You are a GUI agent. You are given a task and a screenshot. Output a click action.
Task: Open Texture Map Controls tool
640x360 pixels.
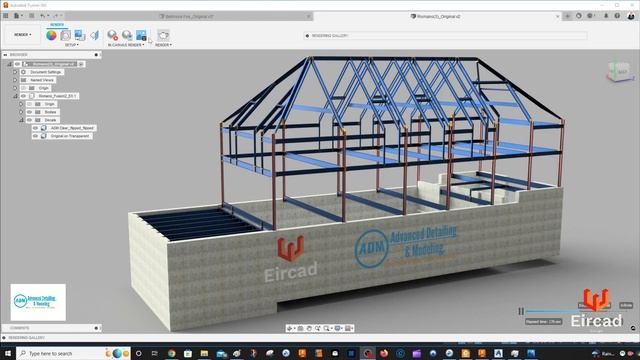pos(95,36)
